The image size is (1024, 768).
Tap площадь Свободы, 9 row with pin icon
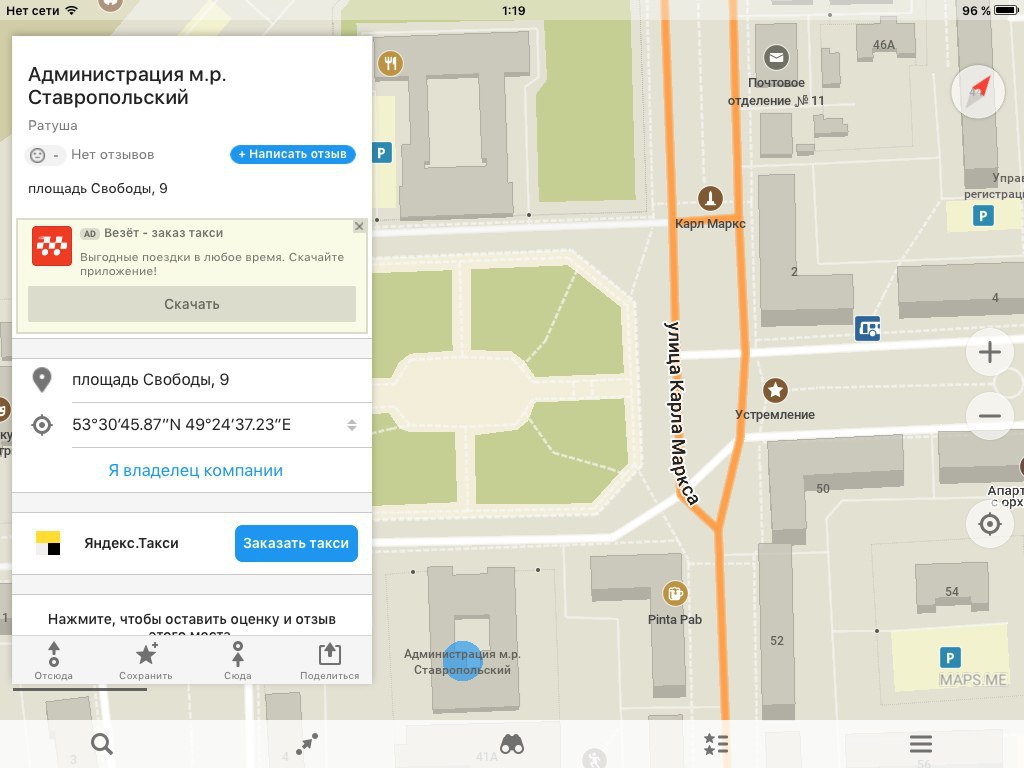click(192, 380)
